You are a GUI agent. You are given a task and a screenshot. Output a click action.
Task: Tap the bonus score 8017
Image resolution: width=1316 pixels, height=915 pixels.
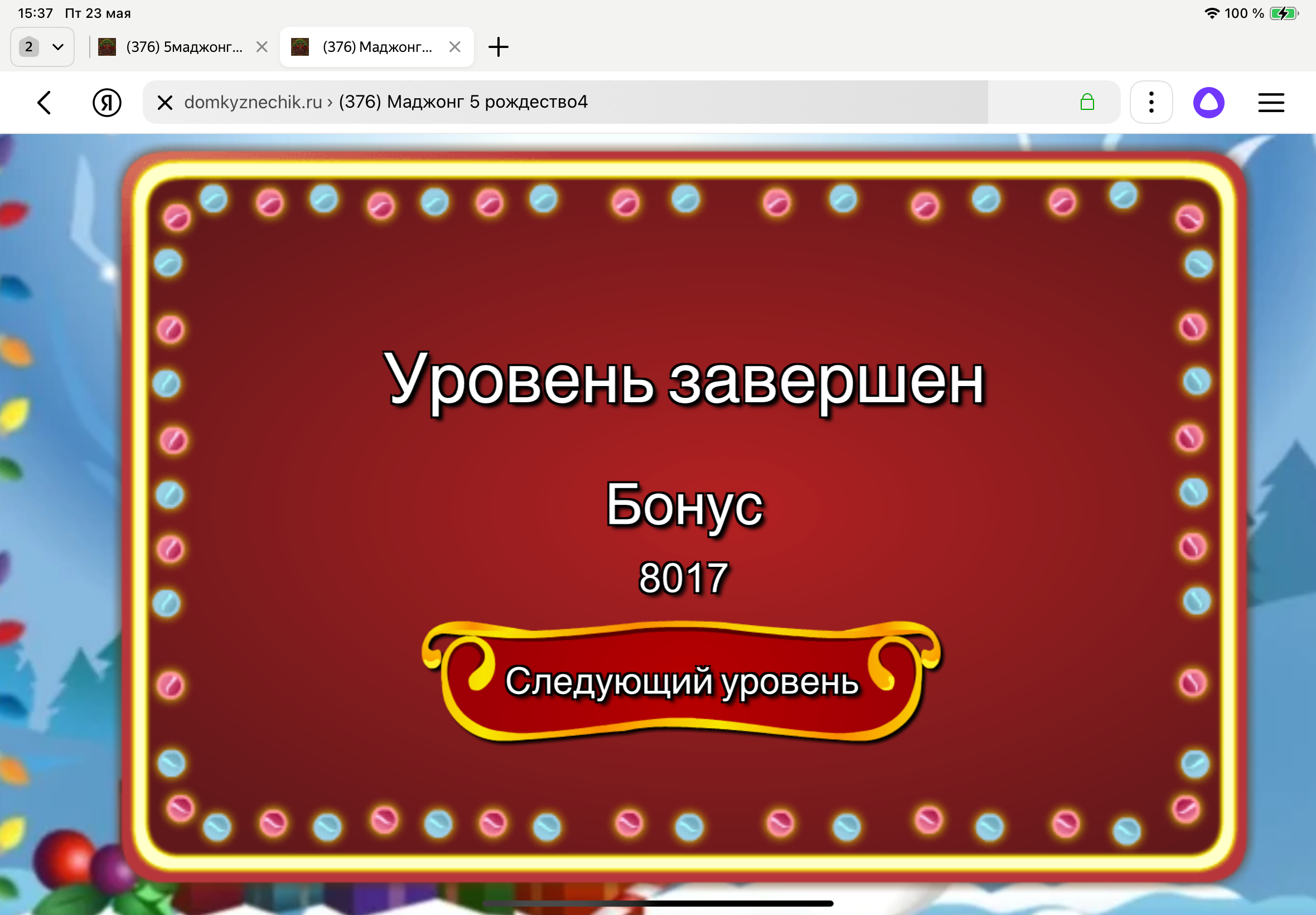(683, 578)
